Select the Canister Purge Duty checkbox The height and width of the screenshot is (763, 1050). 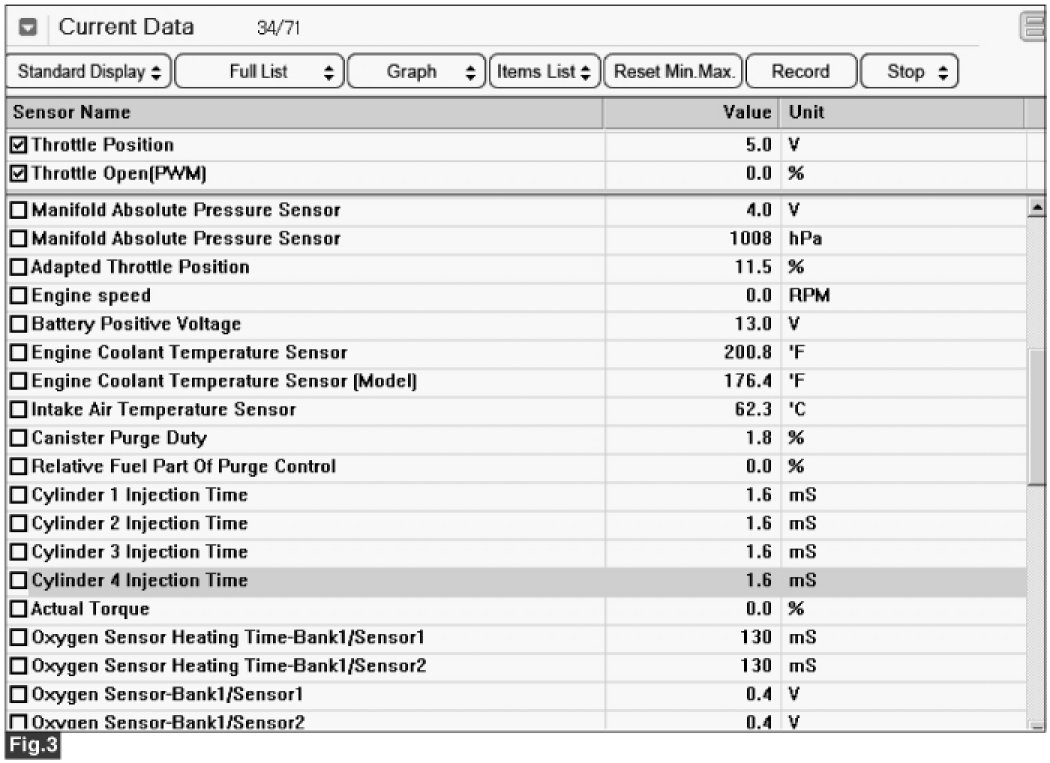click(x=19, y=438)
